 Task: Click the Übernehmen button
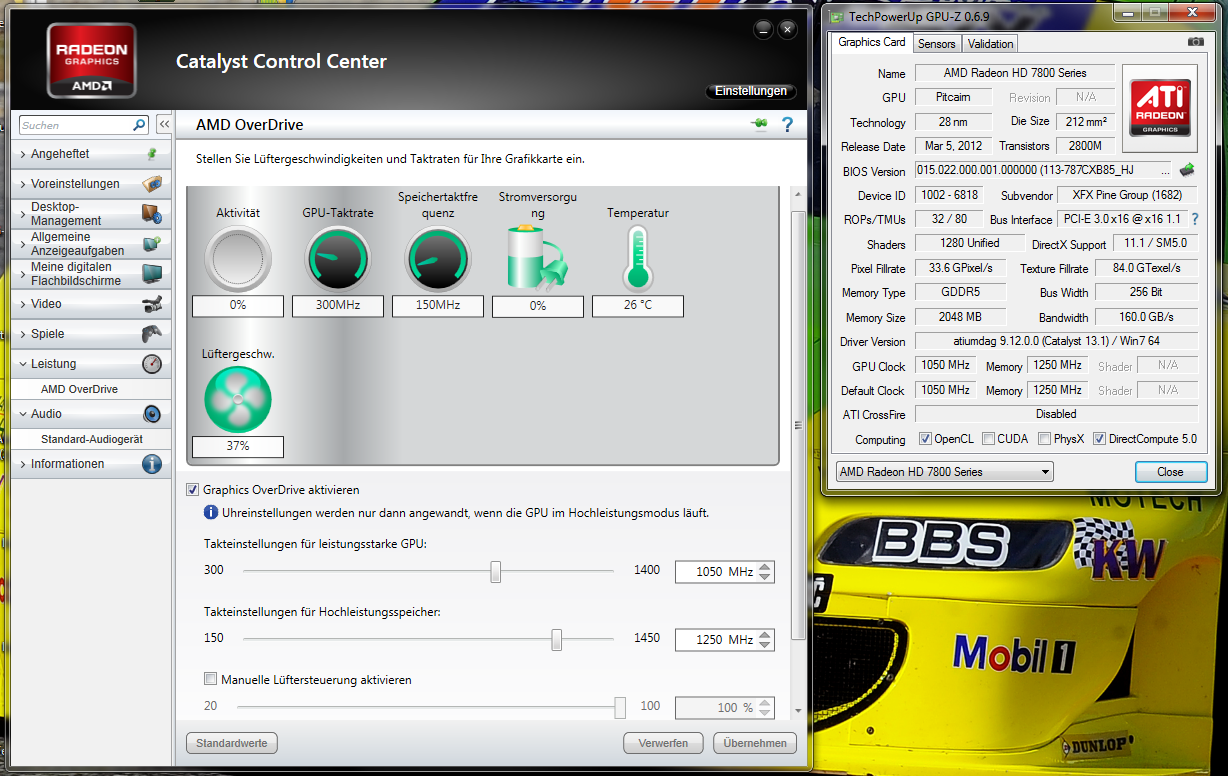[x=755, y=743]
